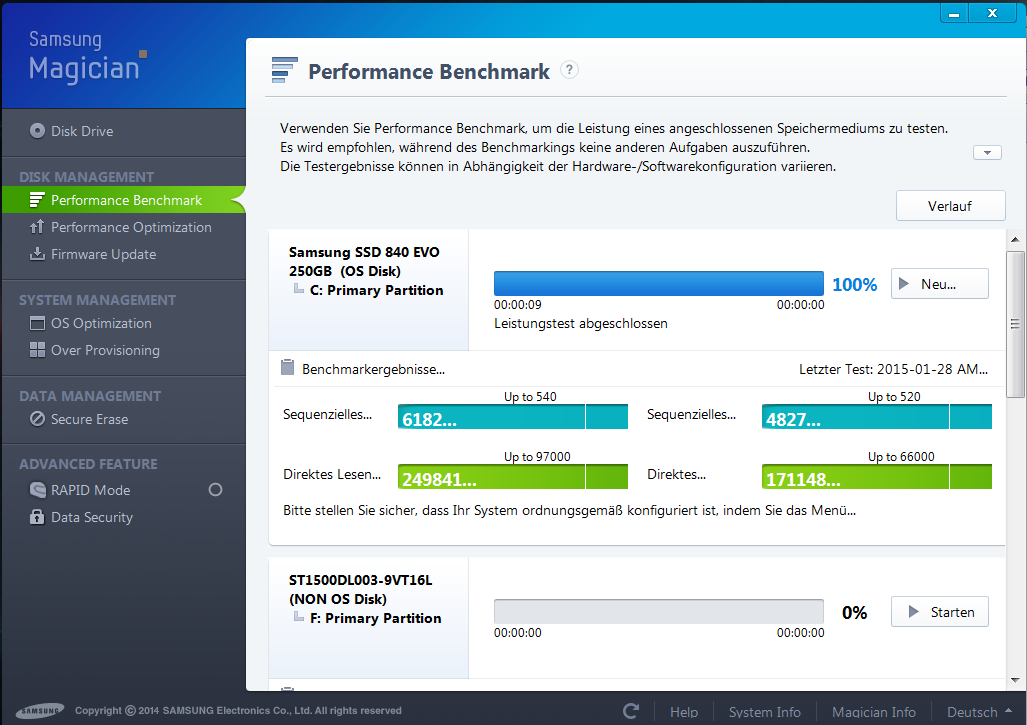The height and width of the screenshot is (725, 1027).
Task: Click the random read result bar 249841
Action: [x=513, y=477]
